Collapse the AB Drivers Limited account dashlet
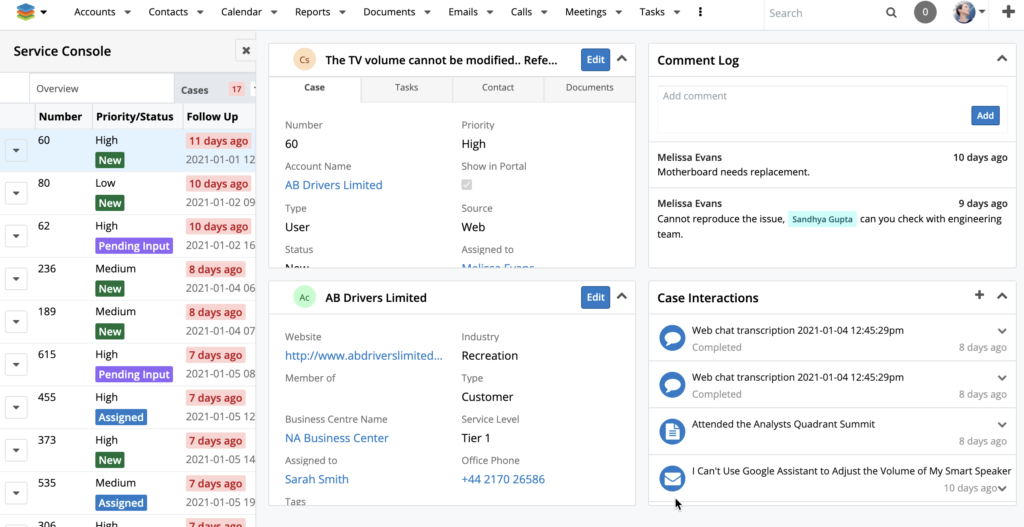Screen dimensions: 1024x527 pyautogui.click(x=622, y=296)
